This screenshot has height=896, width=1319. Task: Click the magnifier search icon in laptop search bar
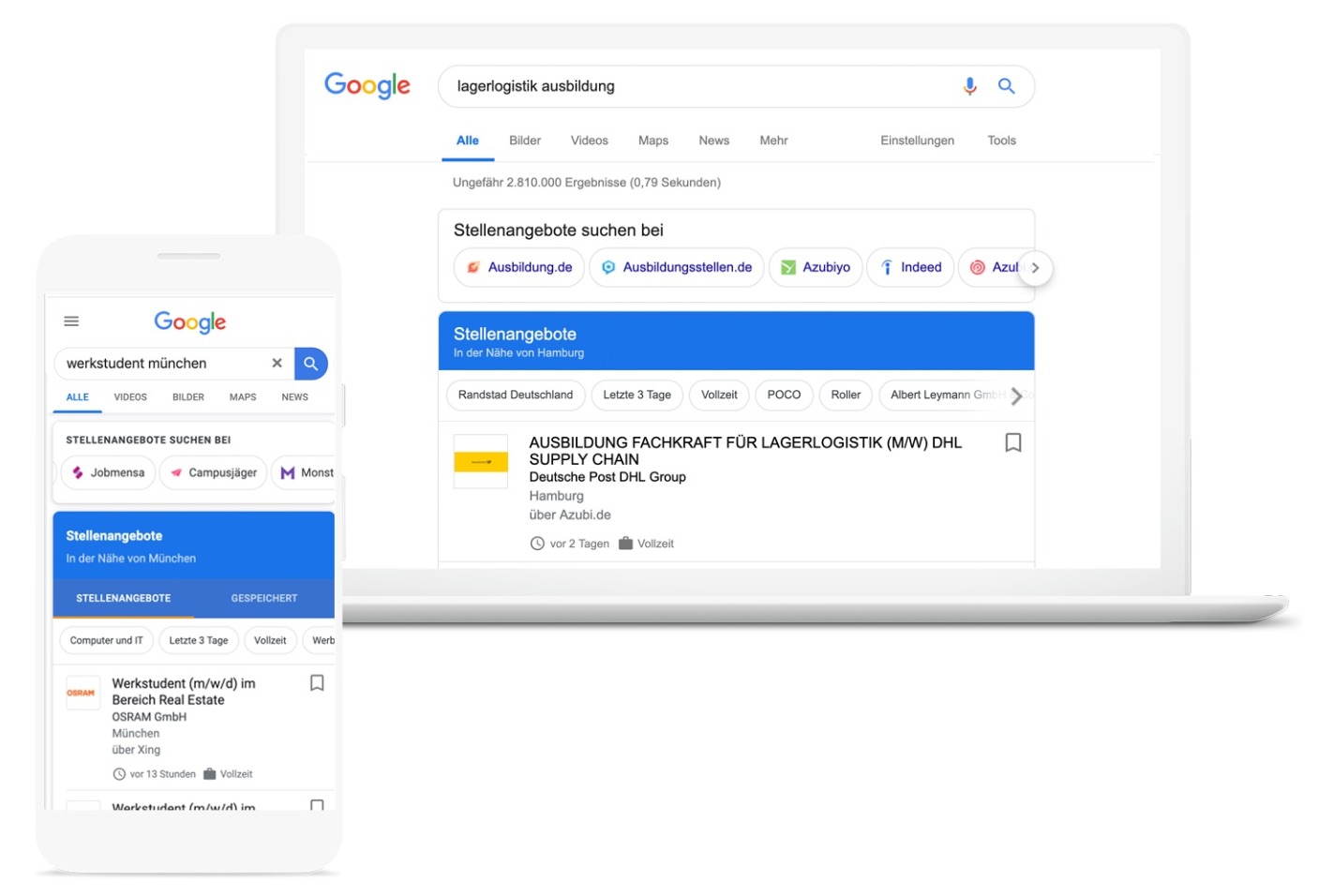[1006, 86]
